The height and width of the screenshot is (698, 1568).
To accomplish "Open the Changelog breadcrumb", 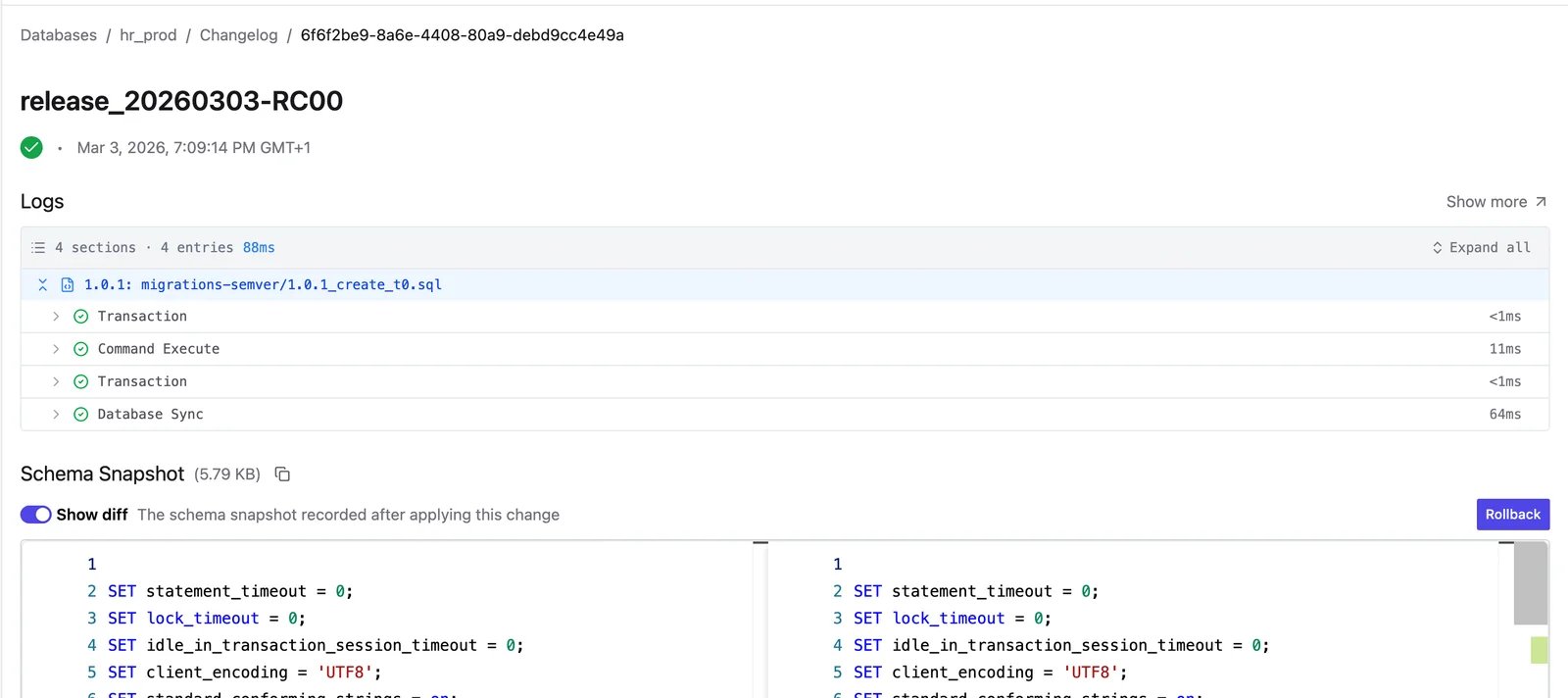I will (x=239, y=35).
